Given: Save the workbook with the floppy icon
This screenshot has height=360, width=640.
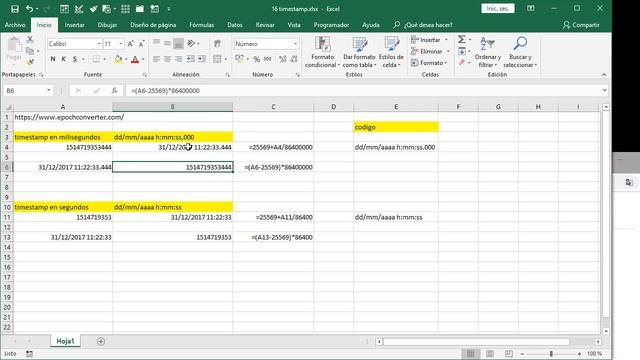Looking at the screenshot, I should (15, 9).
